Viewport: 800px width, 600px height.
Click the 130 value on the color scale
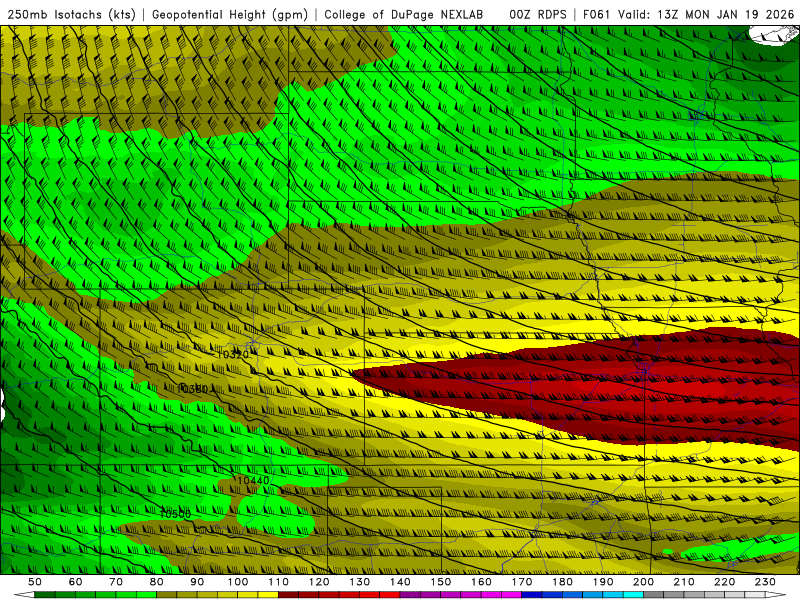point(360,582)
